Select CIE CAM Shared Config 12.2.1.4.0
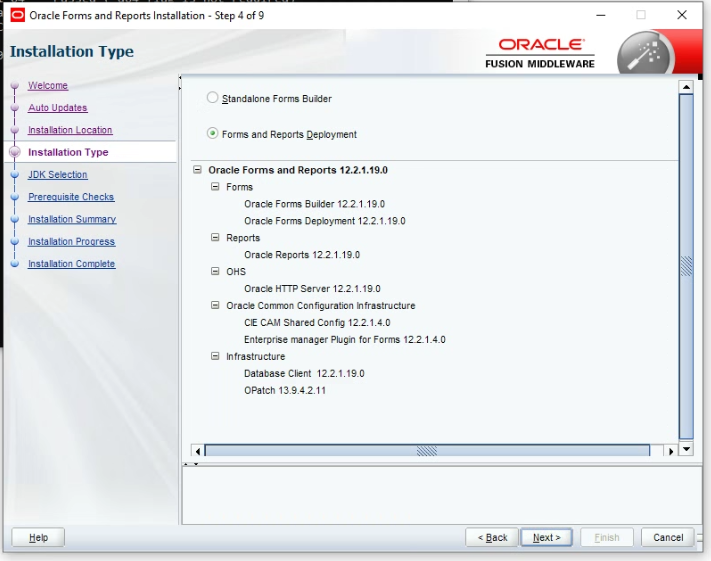Screen dimensions: 711x561 (317, 322)
